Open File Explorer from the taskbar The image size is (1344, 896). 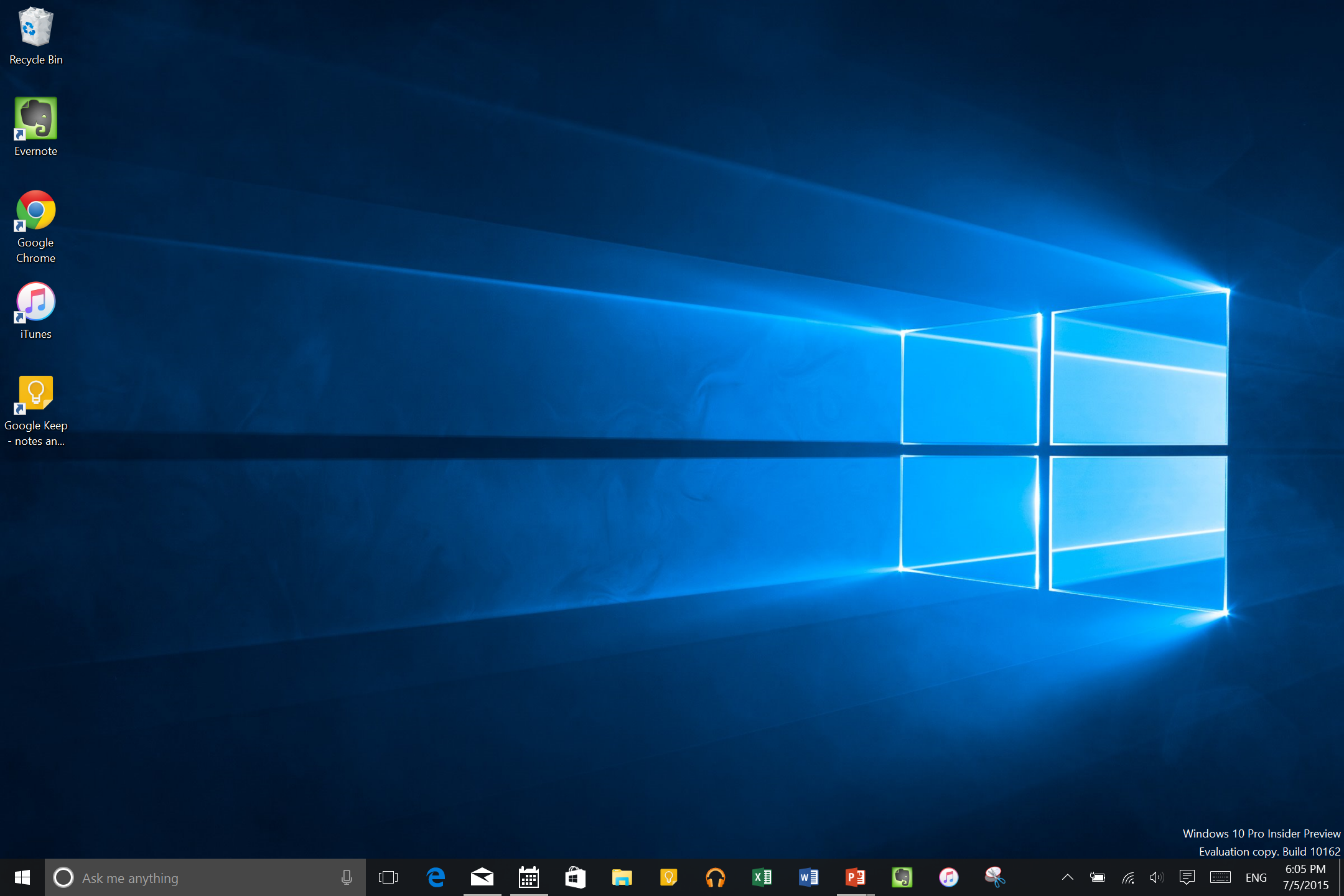tap(622, 877)
